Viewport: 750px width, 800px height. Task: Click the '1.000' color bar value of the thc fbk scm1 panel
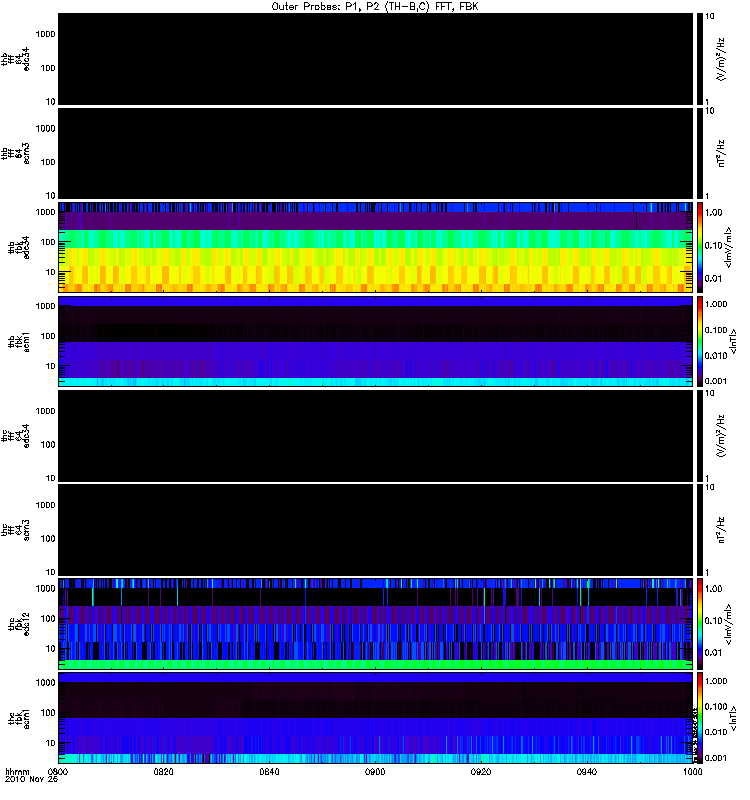pos(716,681)
